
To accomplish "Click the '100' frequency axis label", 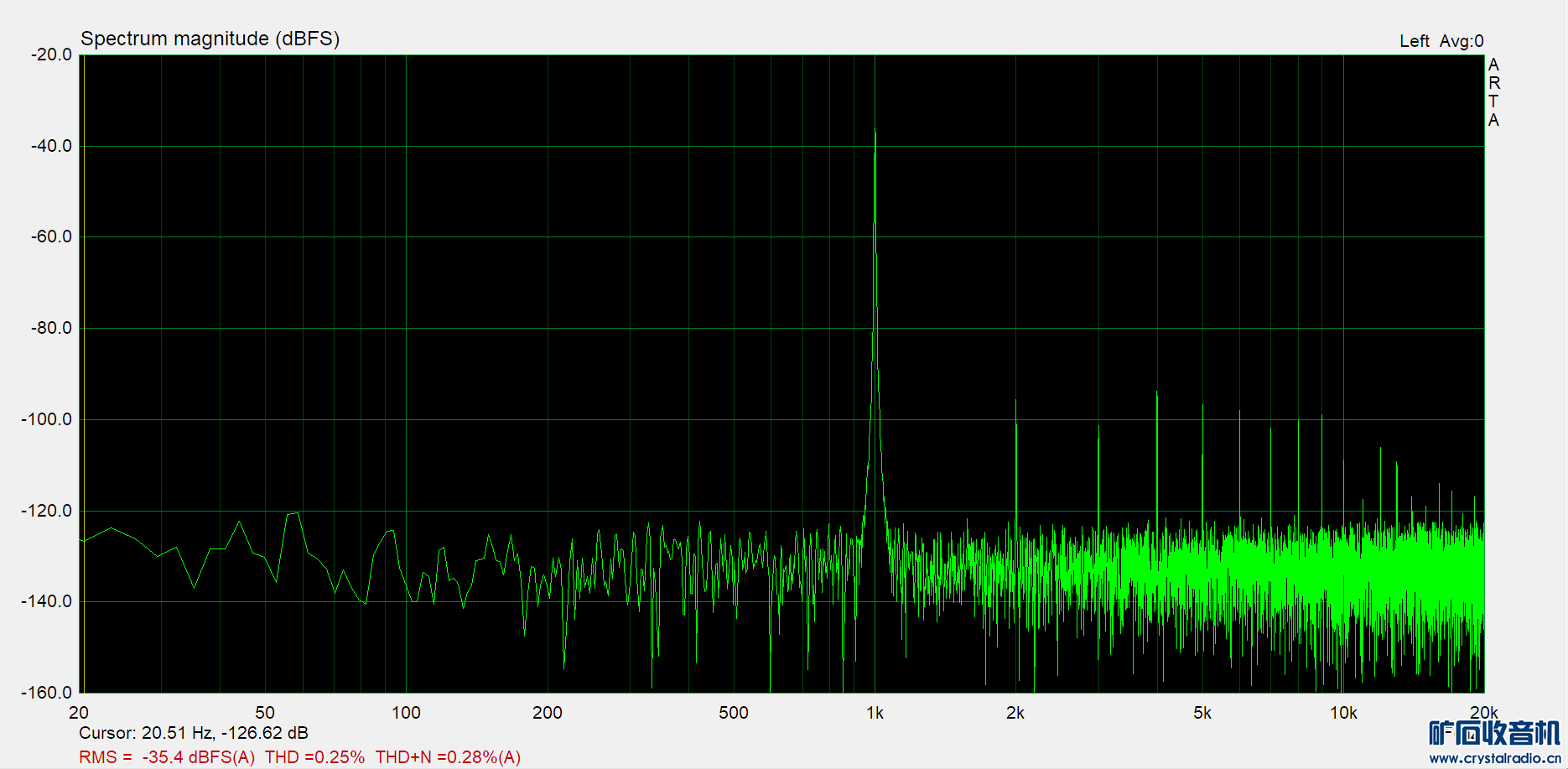I will click(406, 713).
